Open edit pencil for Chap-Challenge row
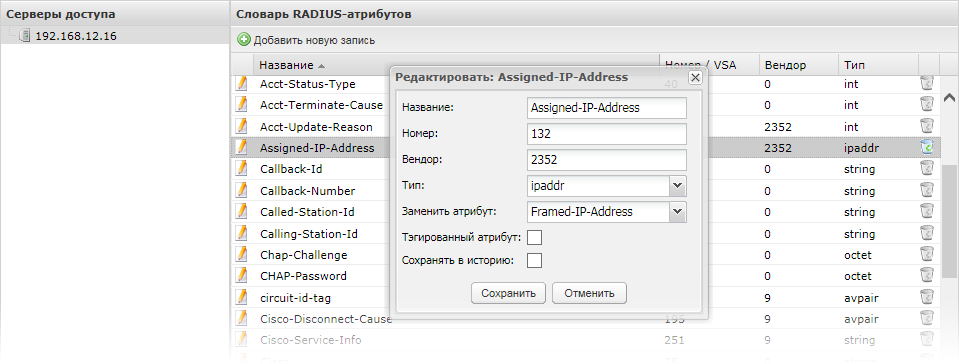This screenshot has width=959, height=364. pos(242,254)
